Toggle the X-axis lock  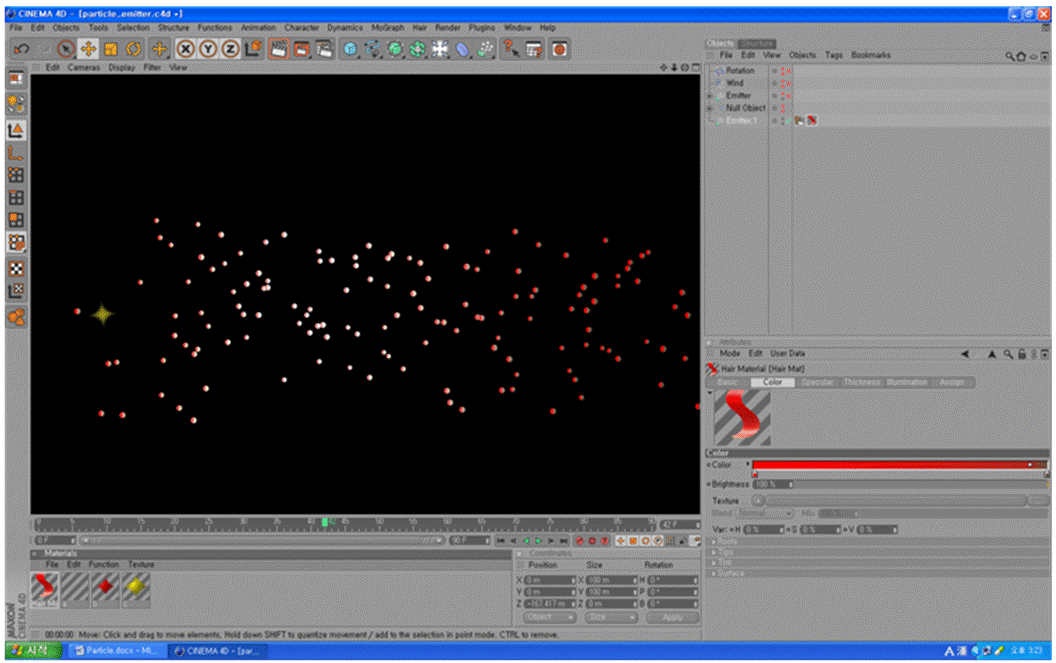coord(185,49)
